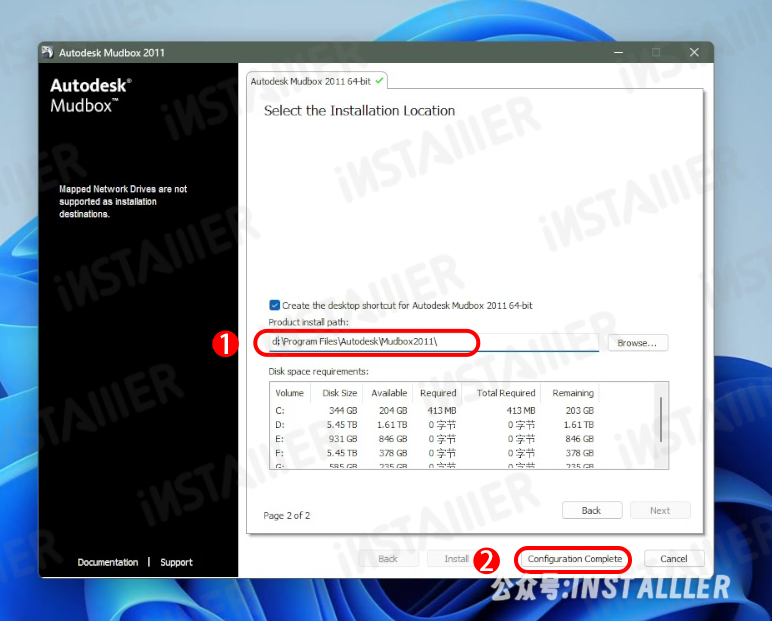
Task: Click the 344 GB disk size cell
Action: 343,410
